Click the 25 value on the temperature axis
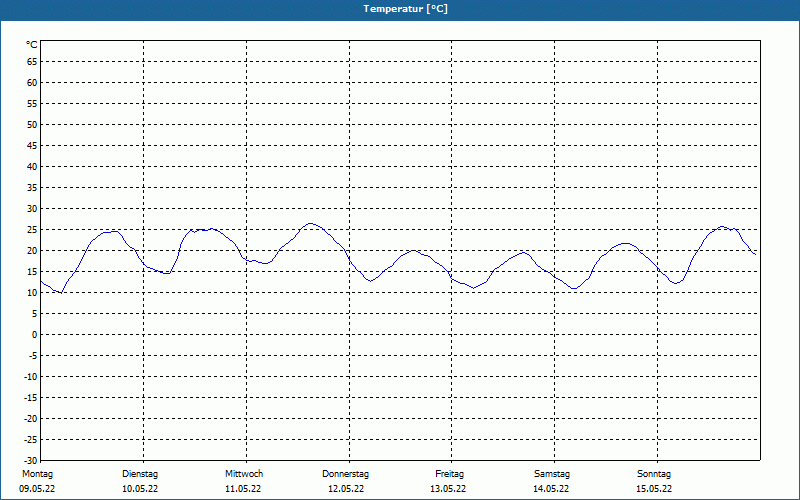Image resolution: width=800 pixels, height=500 pixels. [x=32, y=230]
